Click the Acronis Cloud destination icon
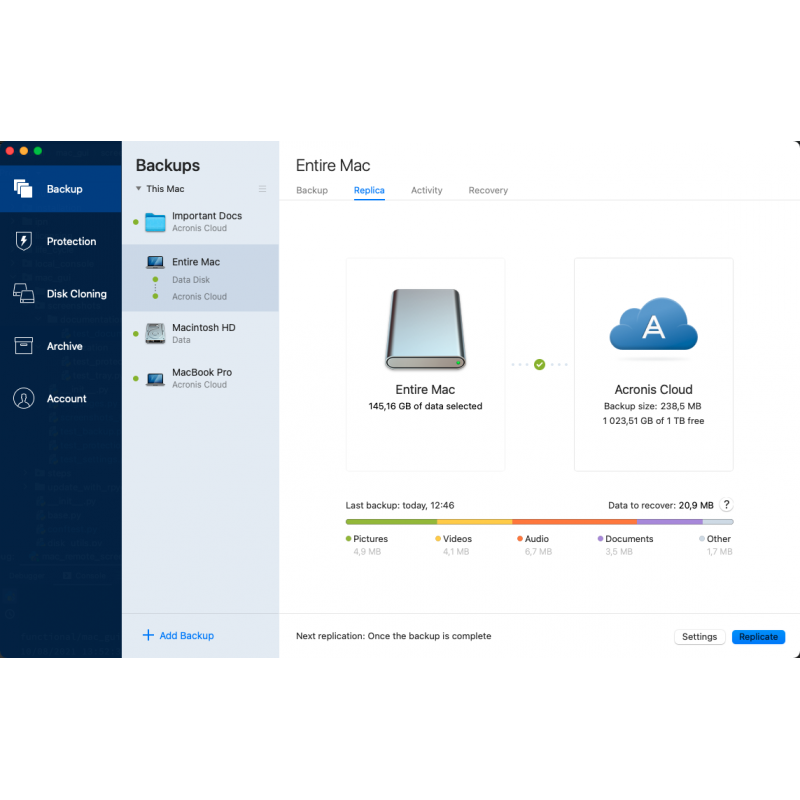Viewport: 800px width, 800px height. coord(653,328)
